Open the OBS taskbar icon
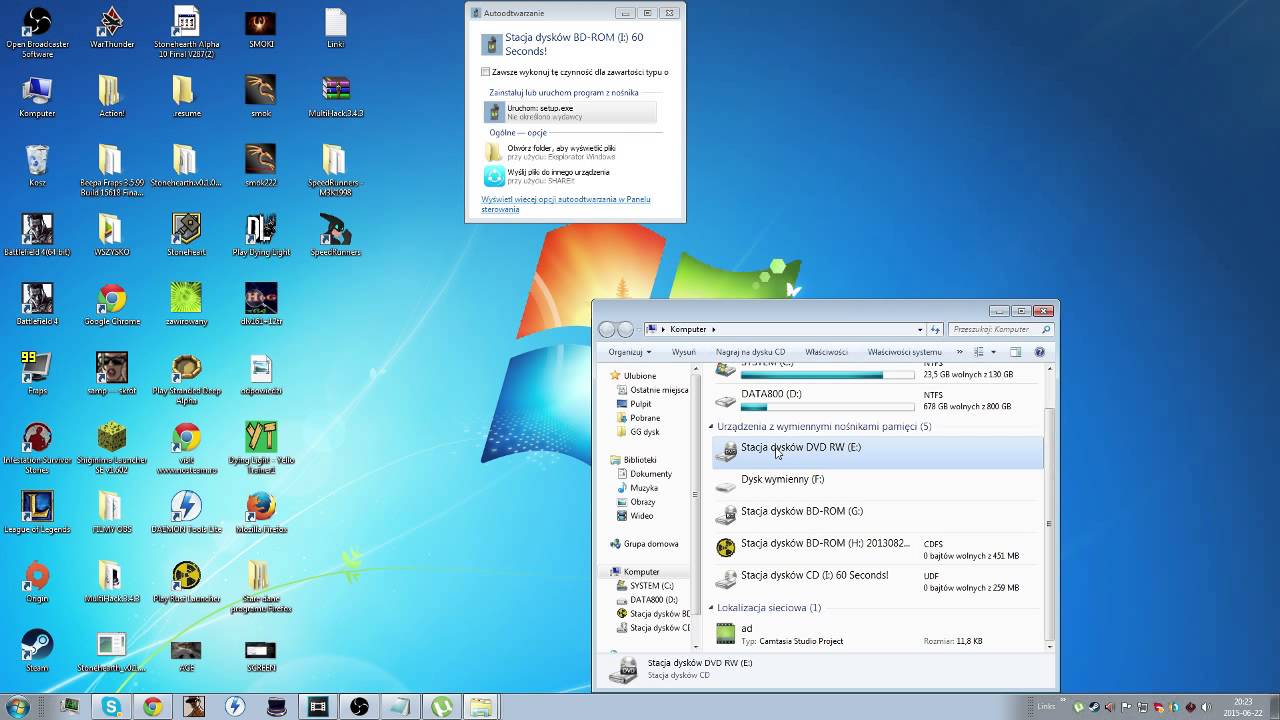Viewport: 1280px width, 720px height. 358,707
